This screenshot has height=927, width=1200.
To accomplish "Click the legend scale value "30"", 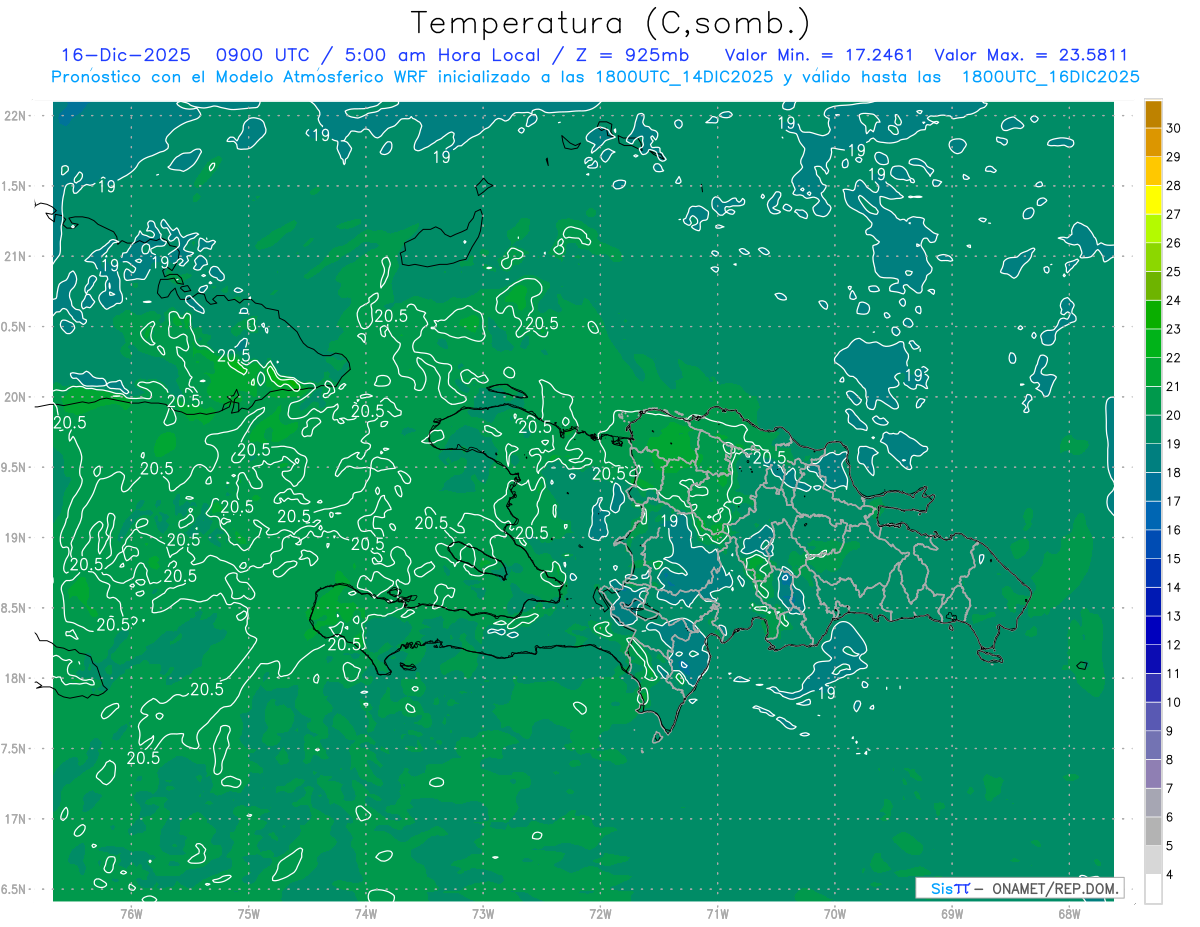I will coord(1173,128).
